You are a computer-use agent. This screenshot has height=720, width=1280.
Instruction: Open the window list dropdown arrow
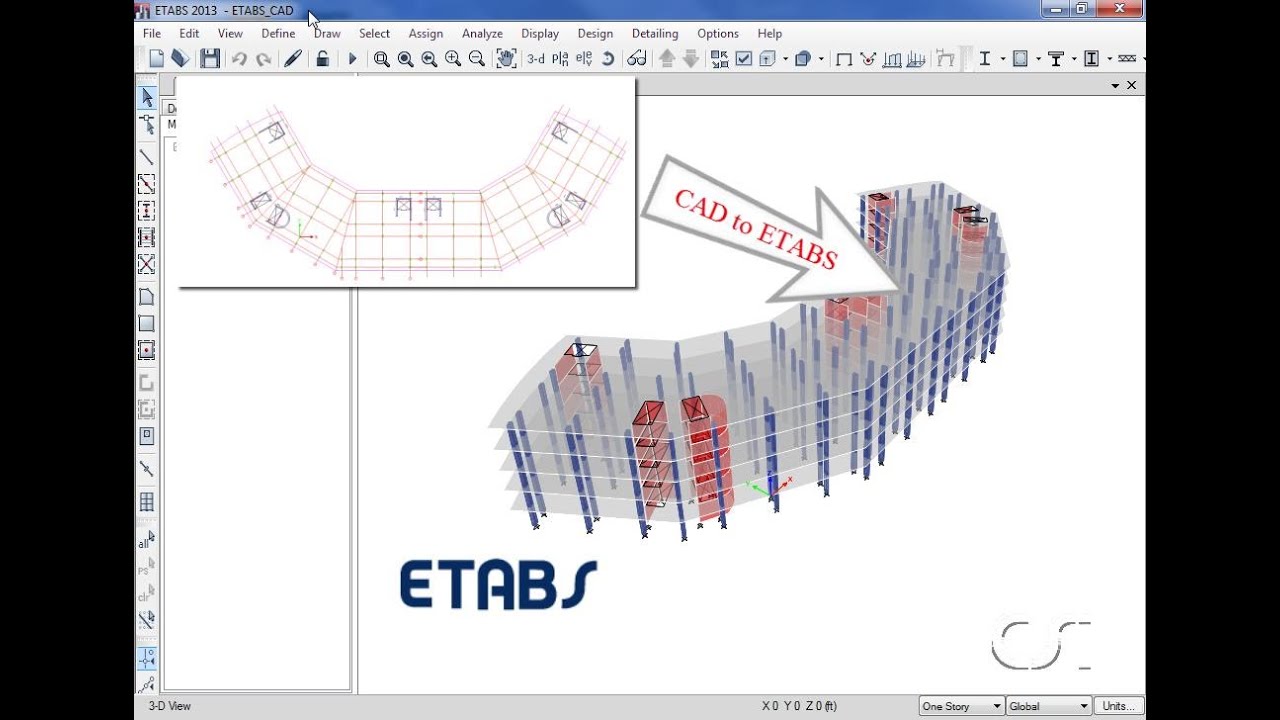pos(1115,86)
